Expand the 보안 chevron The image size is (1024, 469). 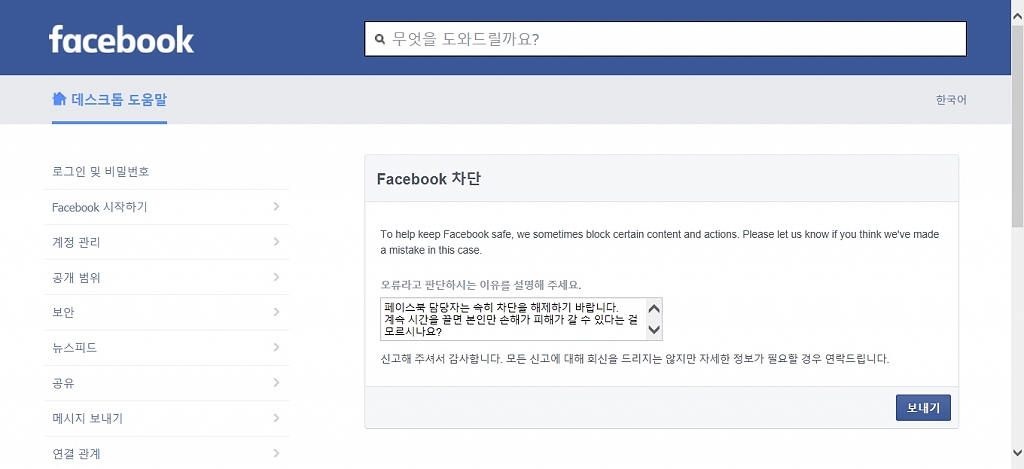coord(276,312)
